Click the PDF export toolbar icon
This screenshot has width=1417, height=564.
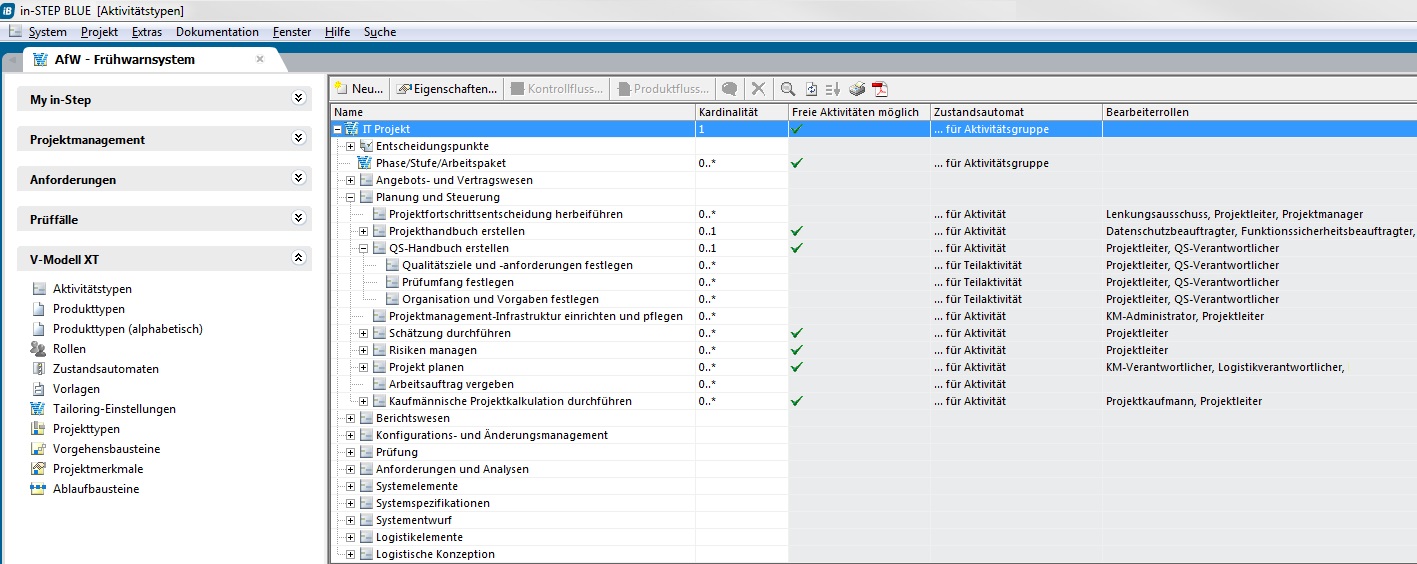[880, 89]
